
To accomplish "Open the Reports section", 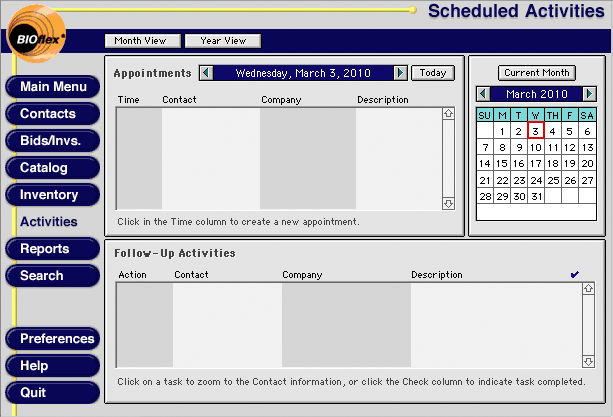I will click(x=53, y=249).
